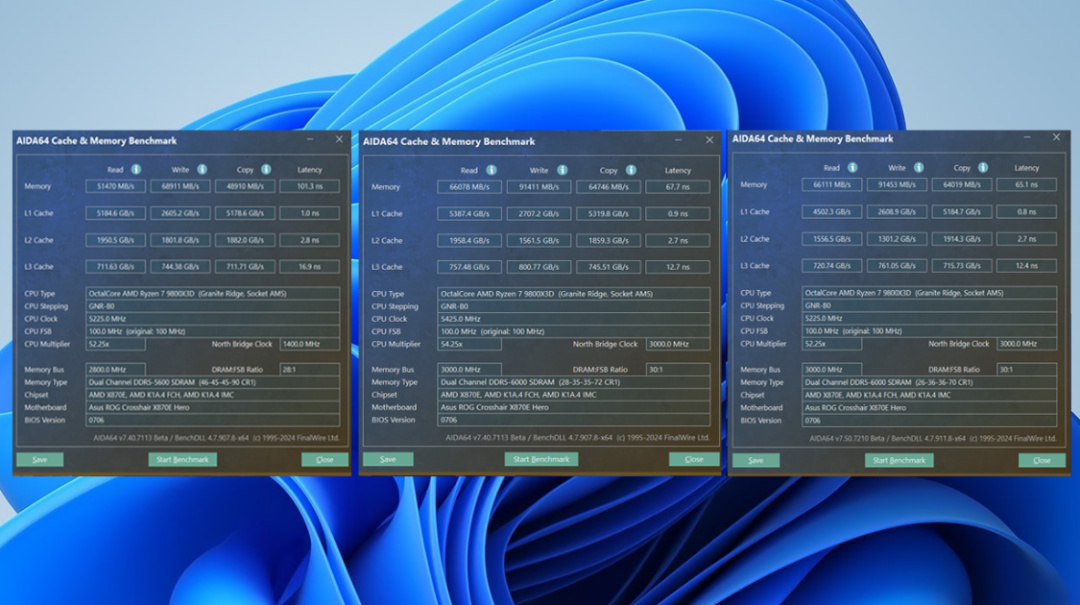Image resolution: width=1080 pixels, height=605 pixels.
Task: Click Copy info icon in the v7.50 window
Action: [x=981, y=168]
